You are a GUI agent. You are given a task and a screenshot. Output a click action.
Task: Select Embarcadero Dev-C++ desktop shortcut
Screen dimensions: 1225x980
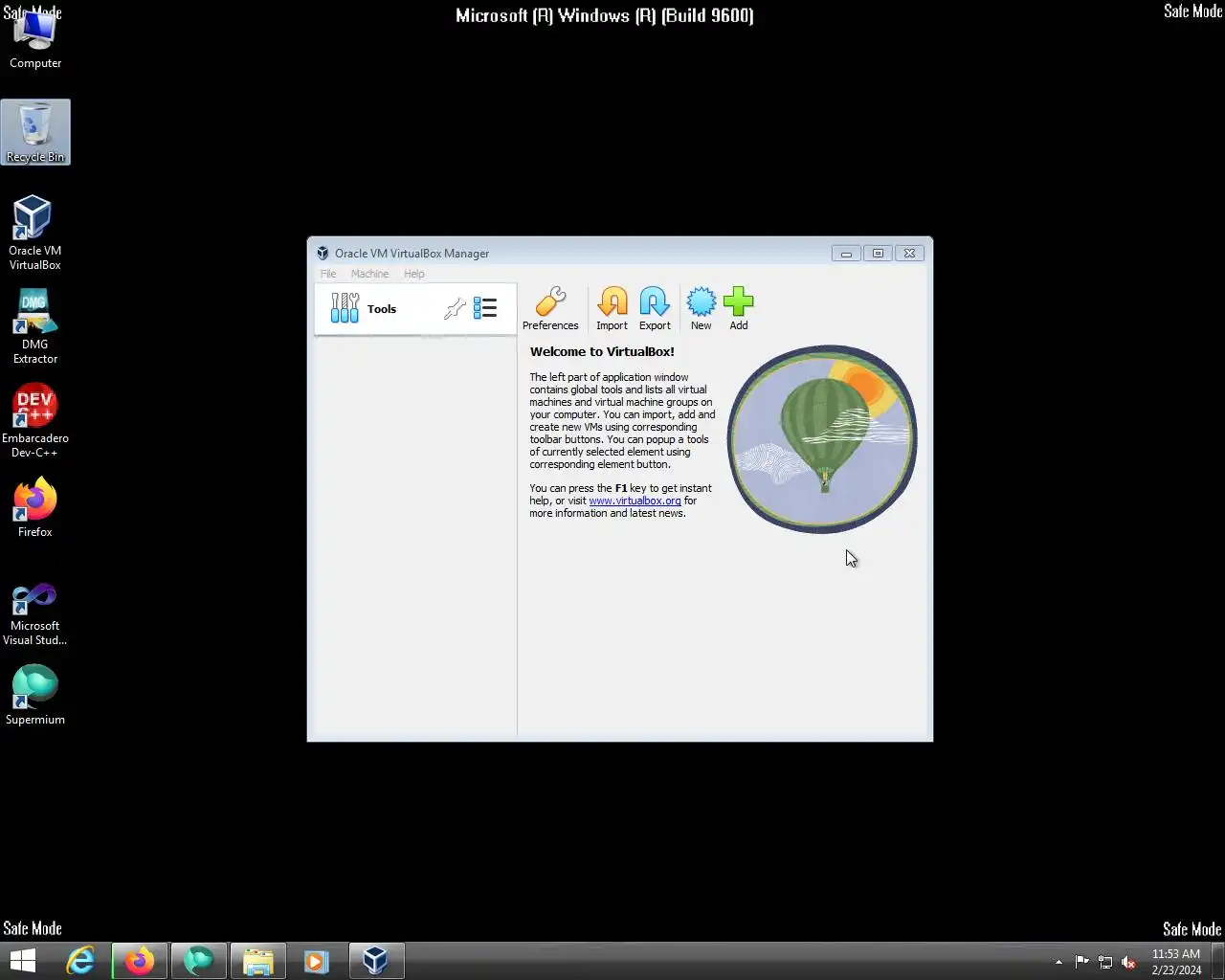pos(35,420)
